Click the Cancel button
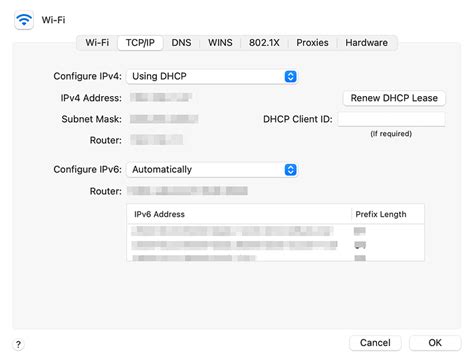Viewport: 474px width, 362px height. (x=375, y=343)
